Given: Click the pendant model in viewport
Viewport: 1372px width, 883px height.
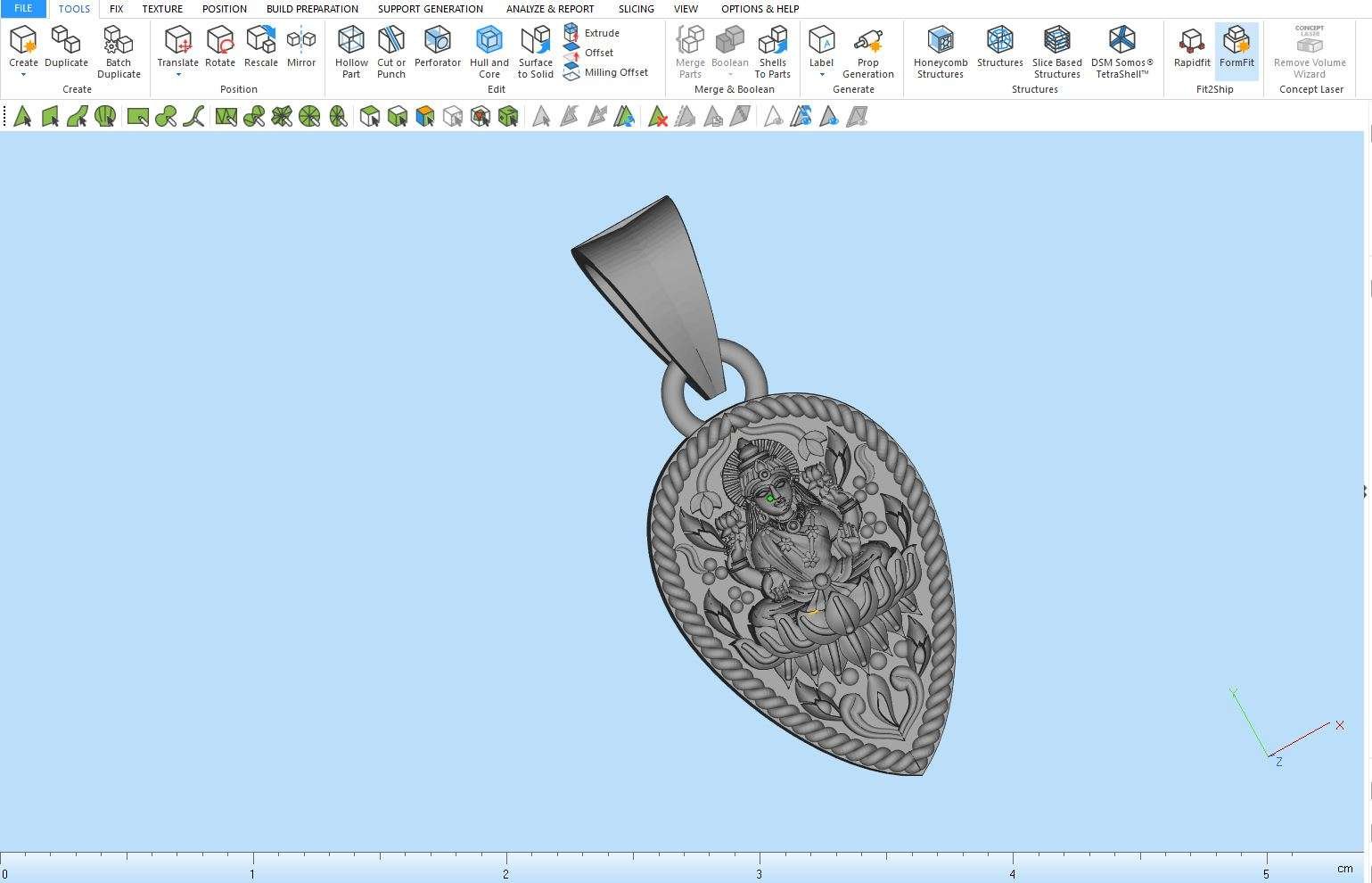Looking at the screenshot, I should click(802, 580).
